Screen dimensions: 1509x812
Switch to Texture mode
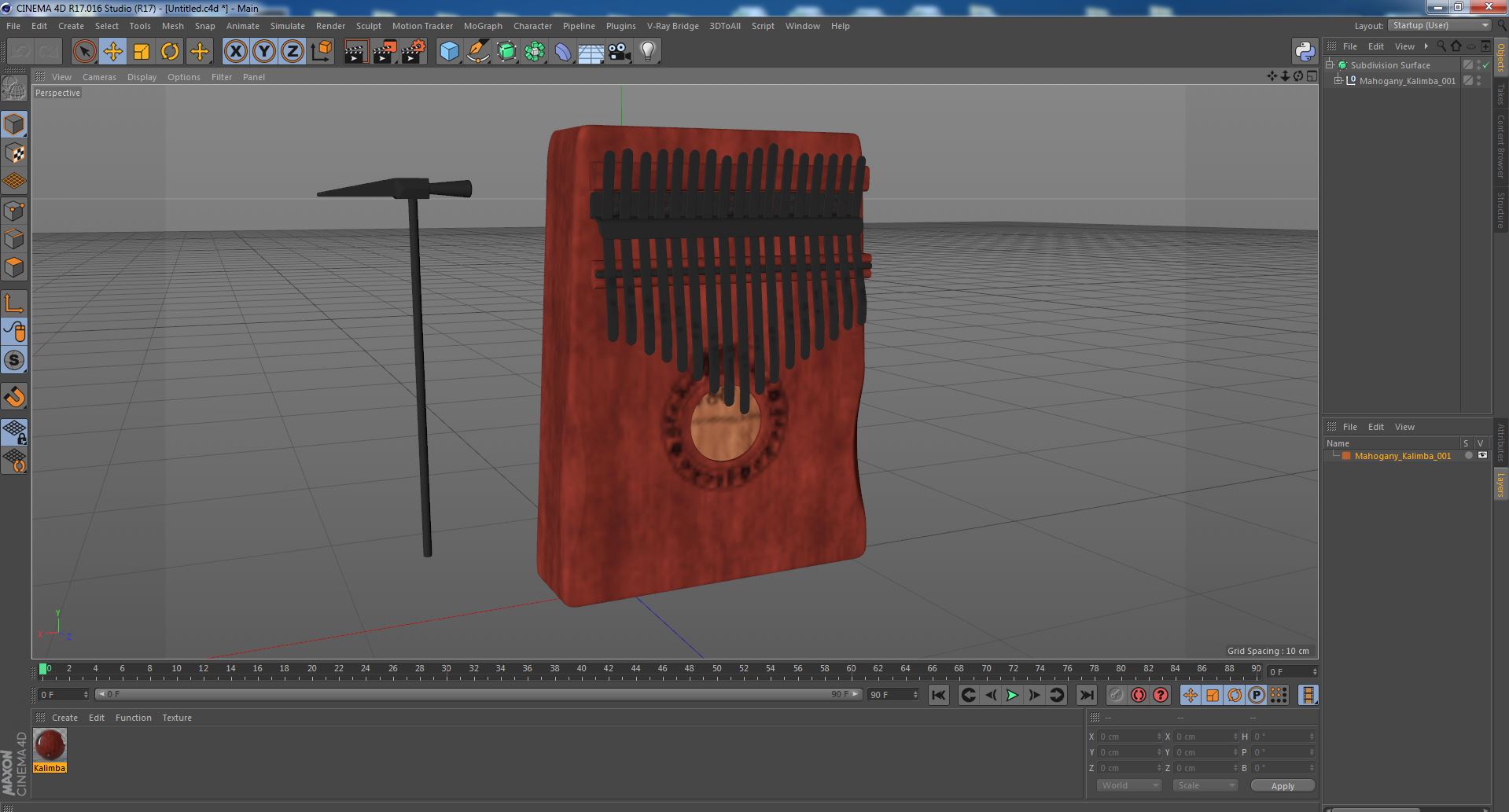(14, 152)
